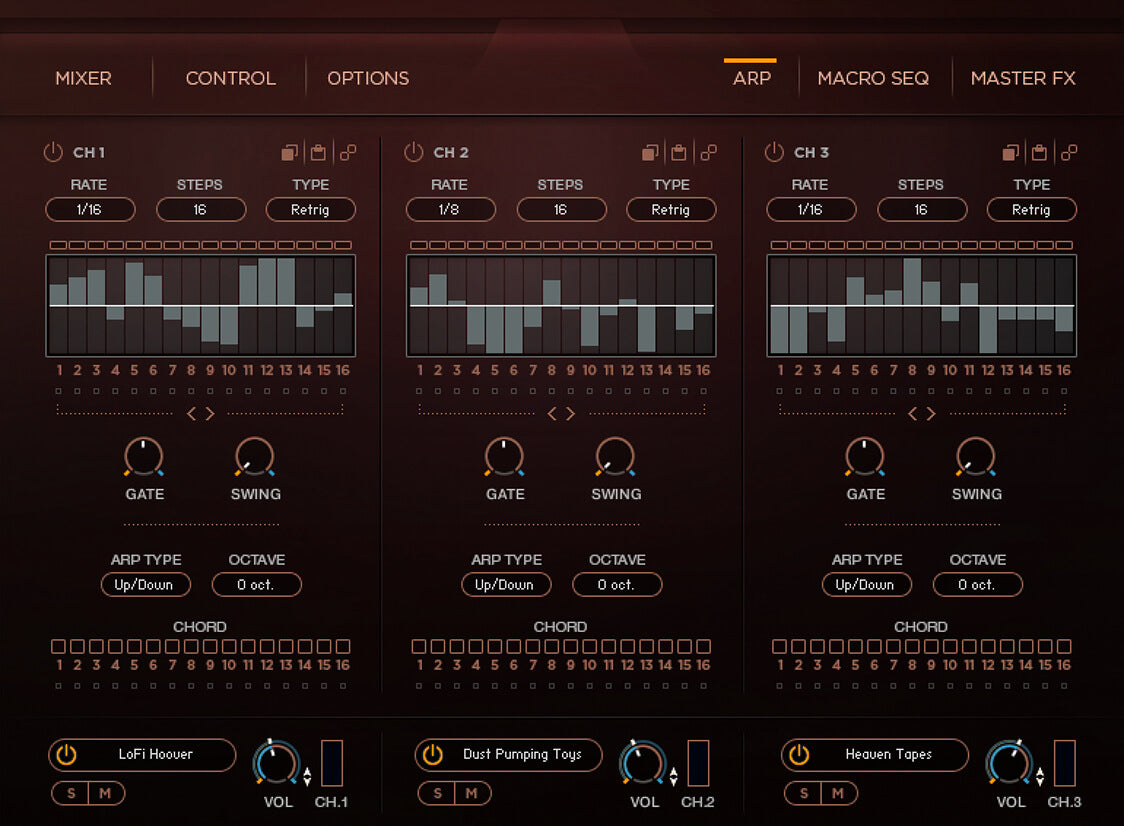
Task: Click the CH 2 Steps field showing 16
Action: point(561,210)
